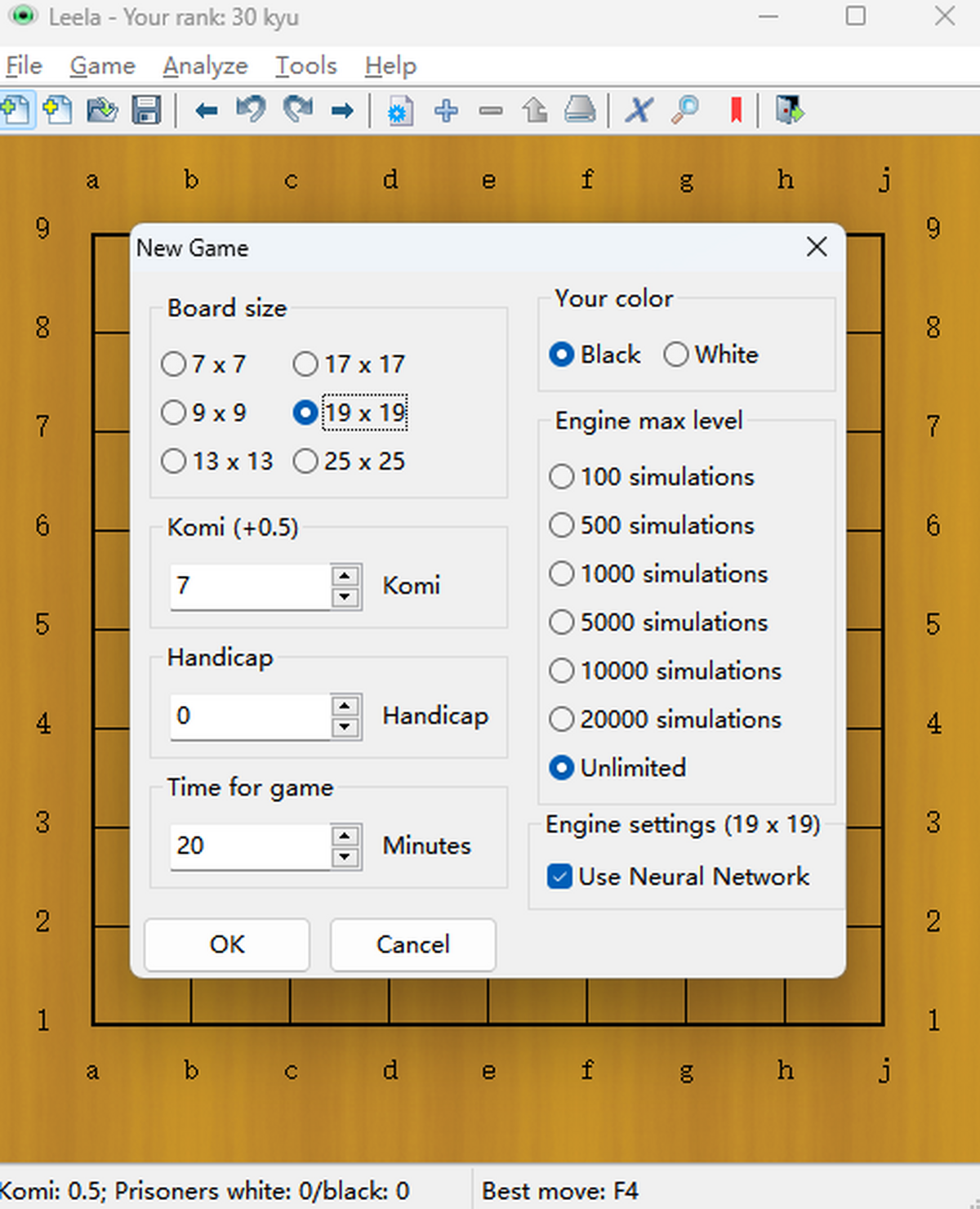This screenshot has width=980, height=1209.
Task: Set engine level to 10000 simulations
Action: (x=666, y=671)
